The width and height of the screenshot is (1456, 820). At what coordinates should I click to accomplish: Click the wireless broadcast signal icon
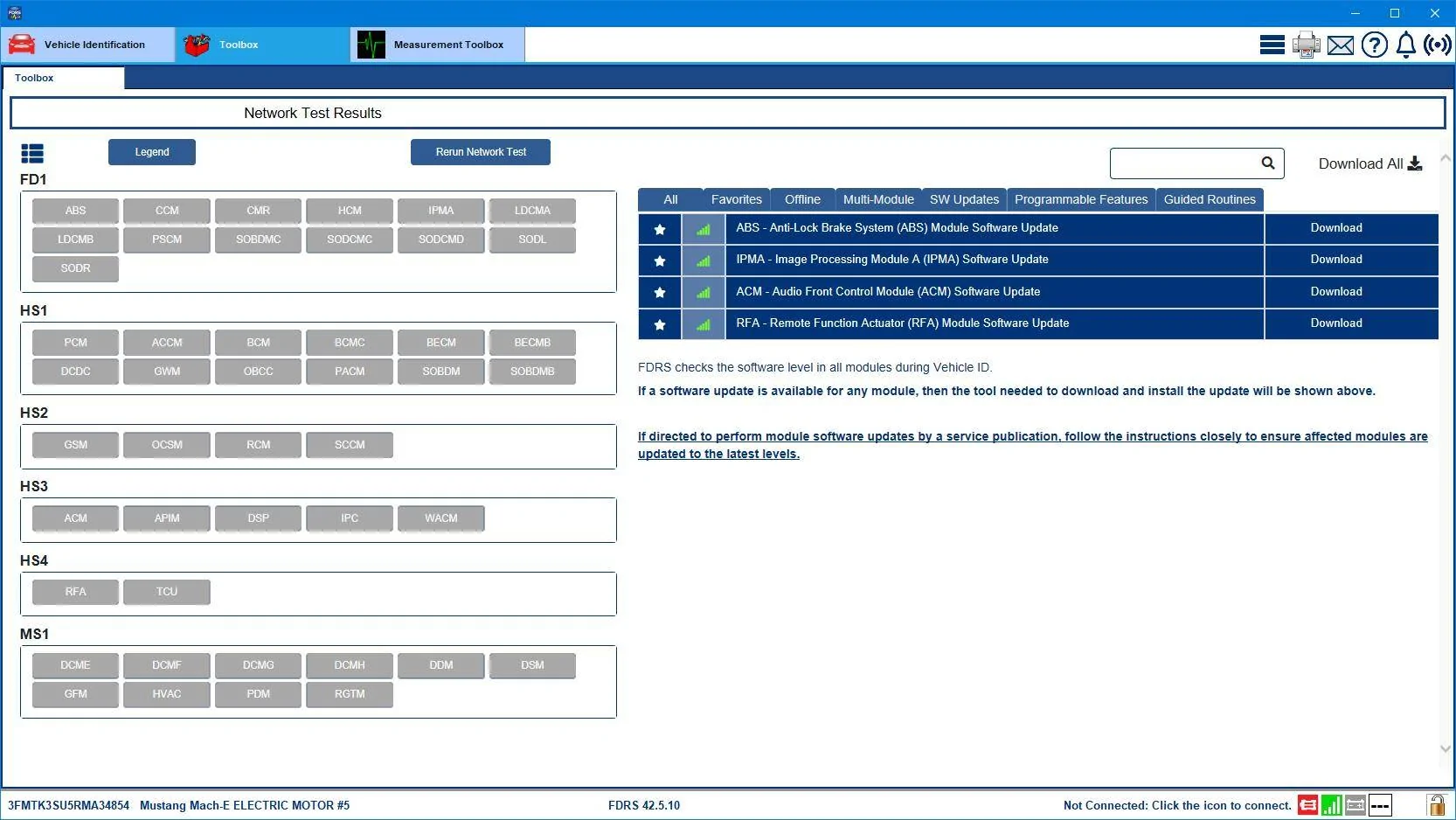click(x=1438, y=45)
